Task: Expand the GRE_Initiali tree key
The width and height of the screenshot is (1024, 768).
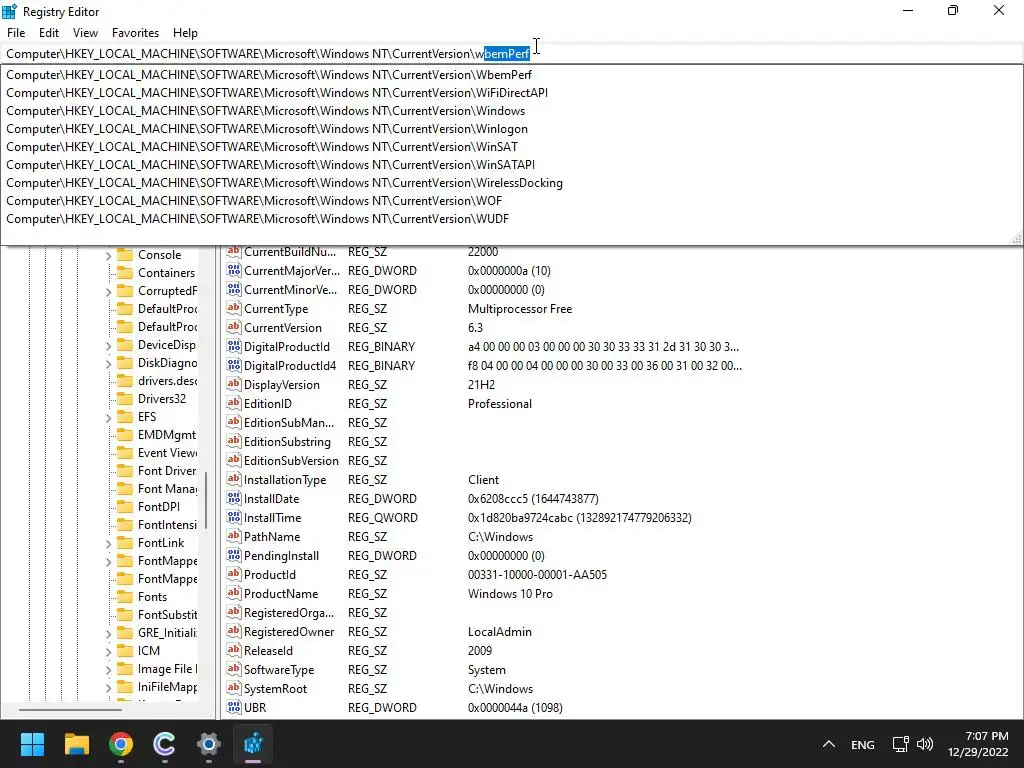Action: 108,634
